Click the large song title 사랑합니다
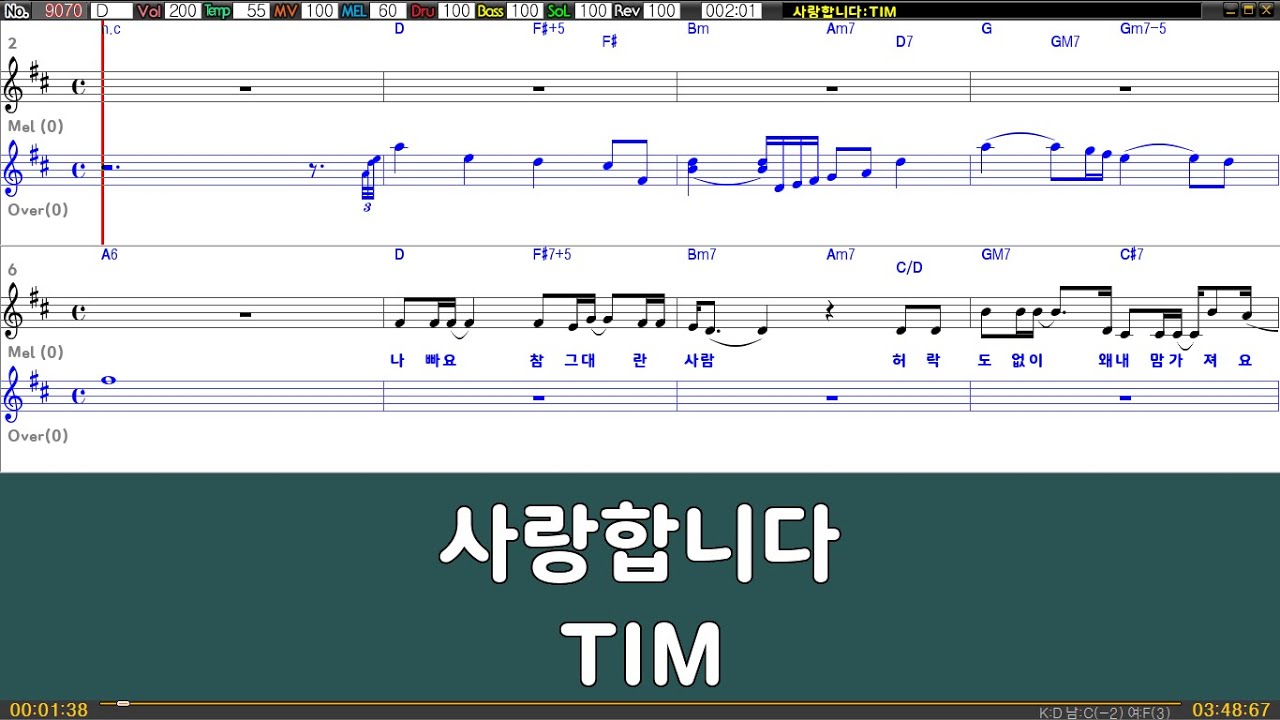1280x720 pixels. tap(639, 545)
